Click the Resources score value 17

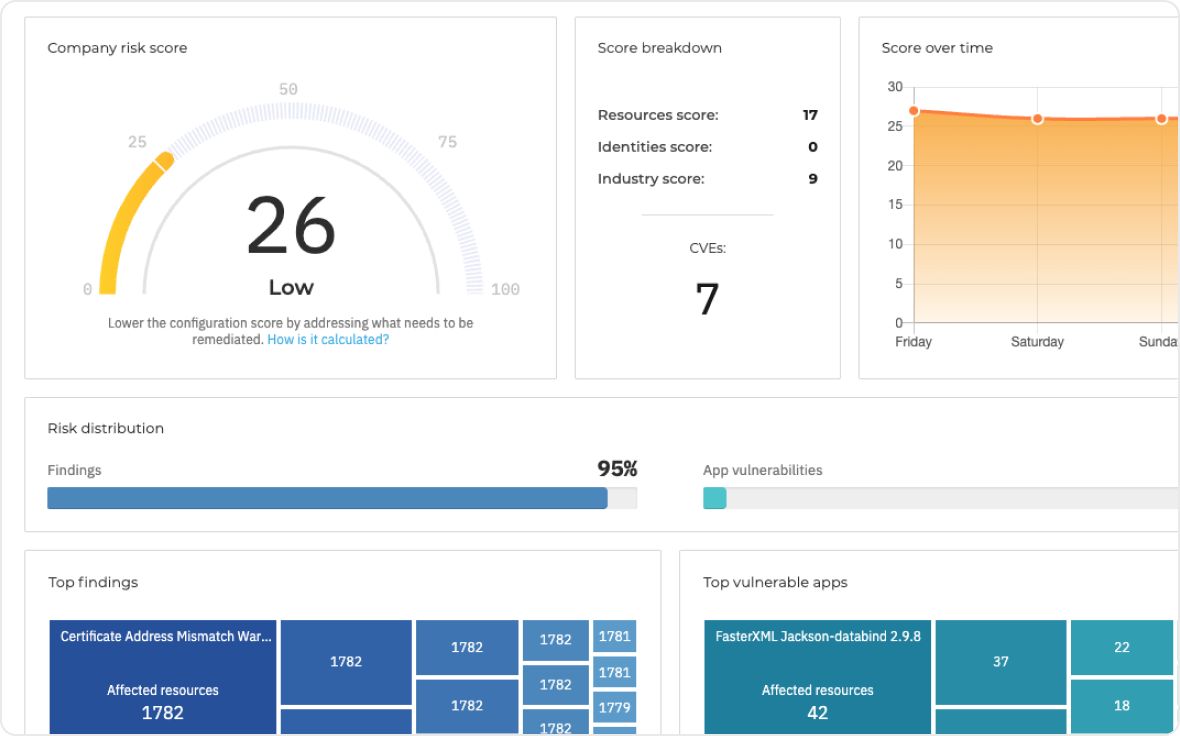(812, 114)
